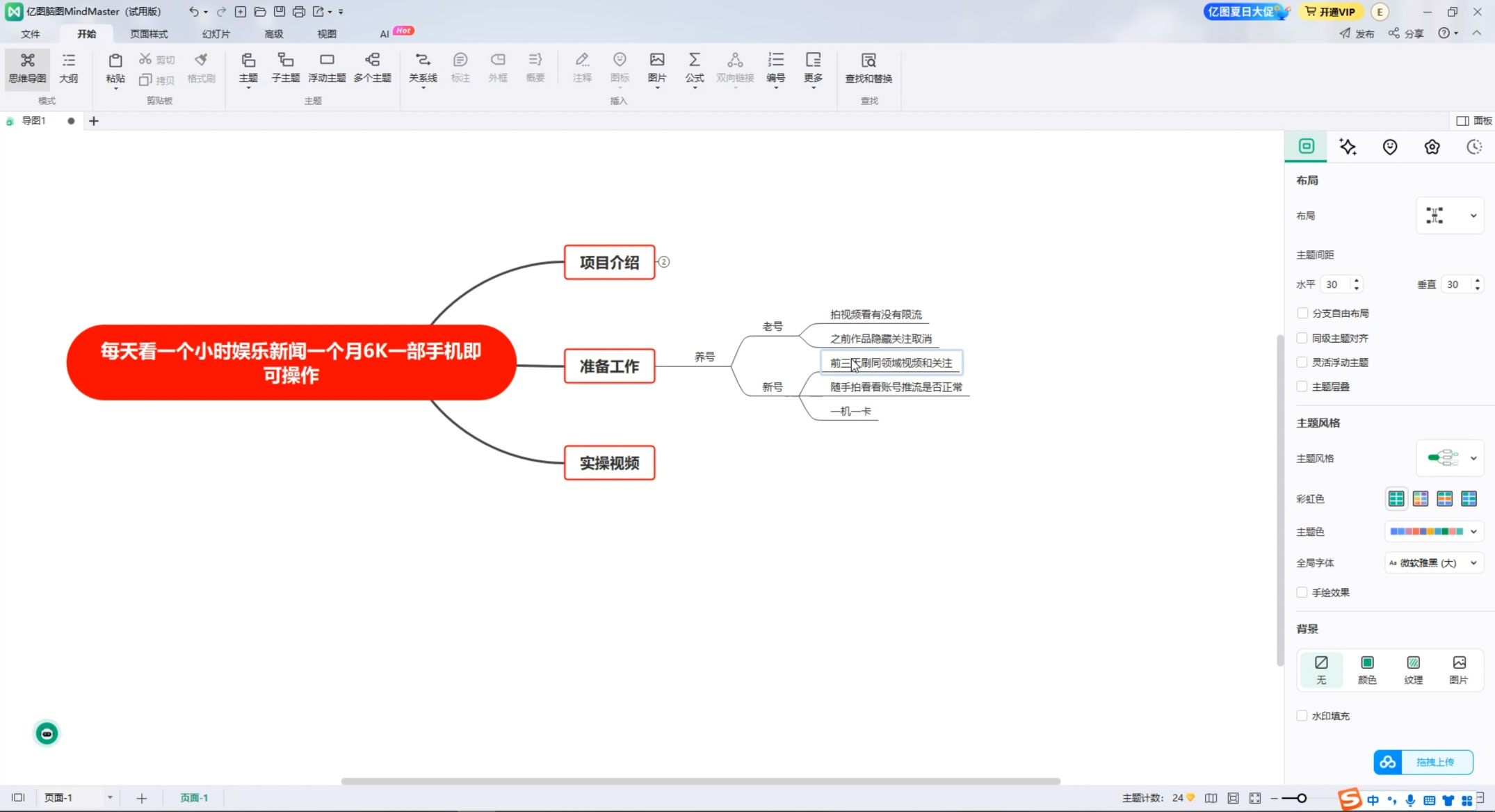Click the Share (分享) button
Image resolution: width=1495 pixels, height=812 pixels.
click(x=1405, y=33)
